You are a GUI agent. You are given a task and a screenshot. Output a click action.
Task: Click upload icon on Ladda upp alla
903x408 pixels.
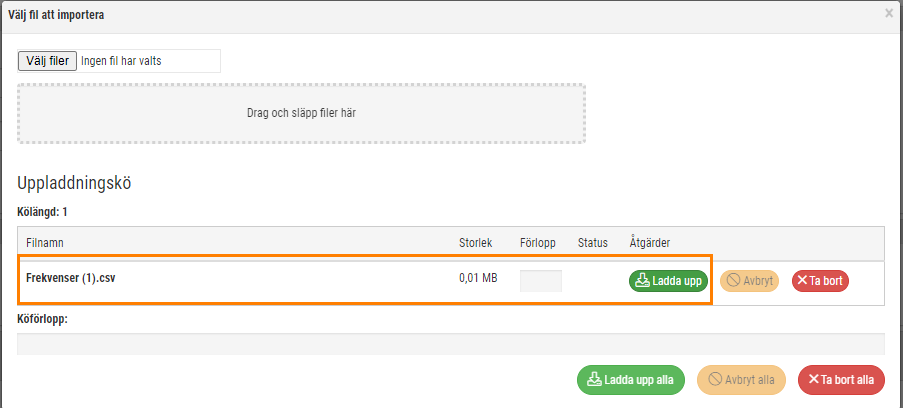coord(594,380)
